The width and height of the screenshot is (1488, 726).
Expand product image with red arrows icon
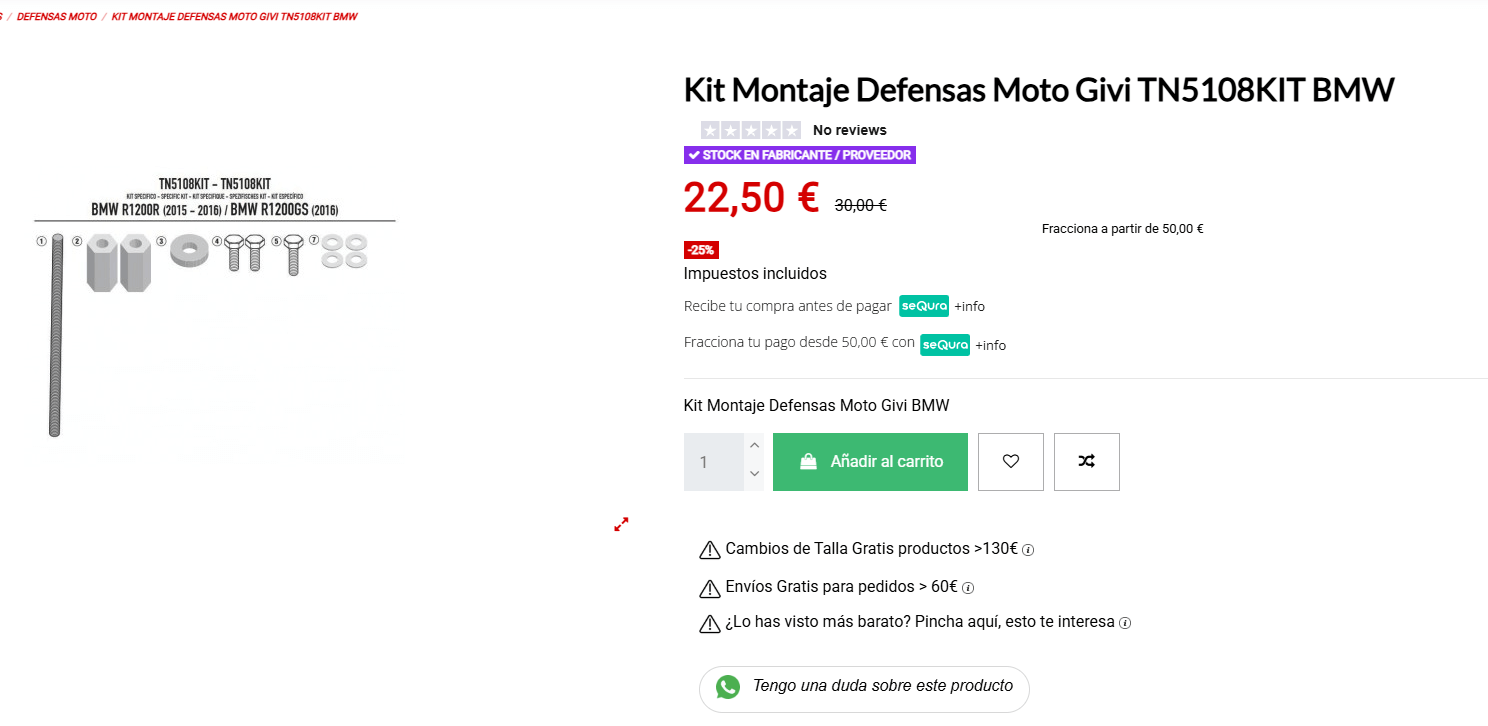(x=621, y=524)
